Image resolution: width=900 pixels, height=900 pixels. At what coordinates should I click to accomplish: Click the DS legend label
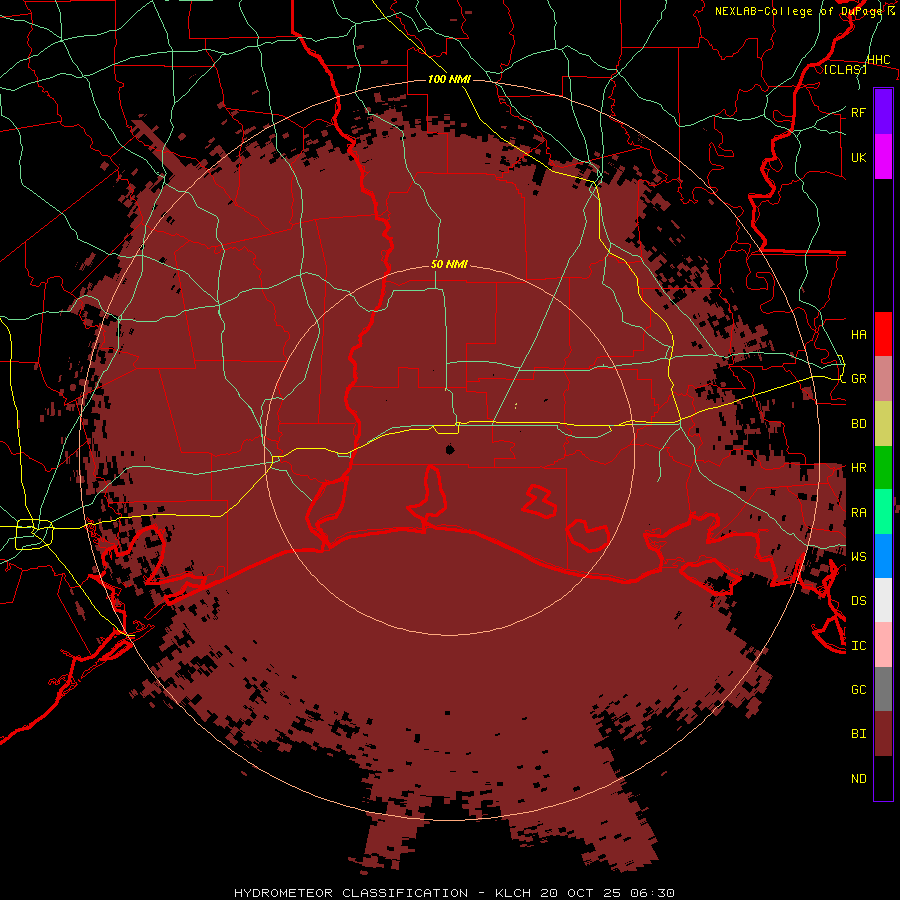coord(858,600)
